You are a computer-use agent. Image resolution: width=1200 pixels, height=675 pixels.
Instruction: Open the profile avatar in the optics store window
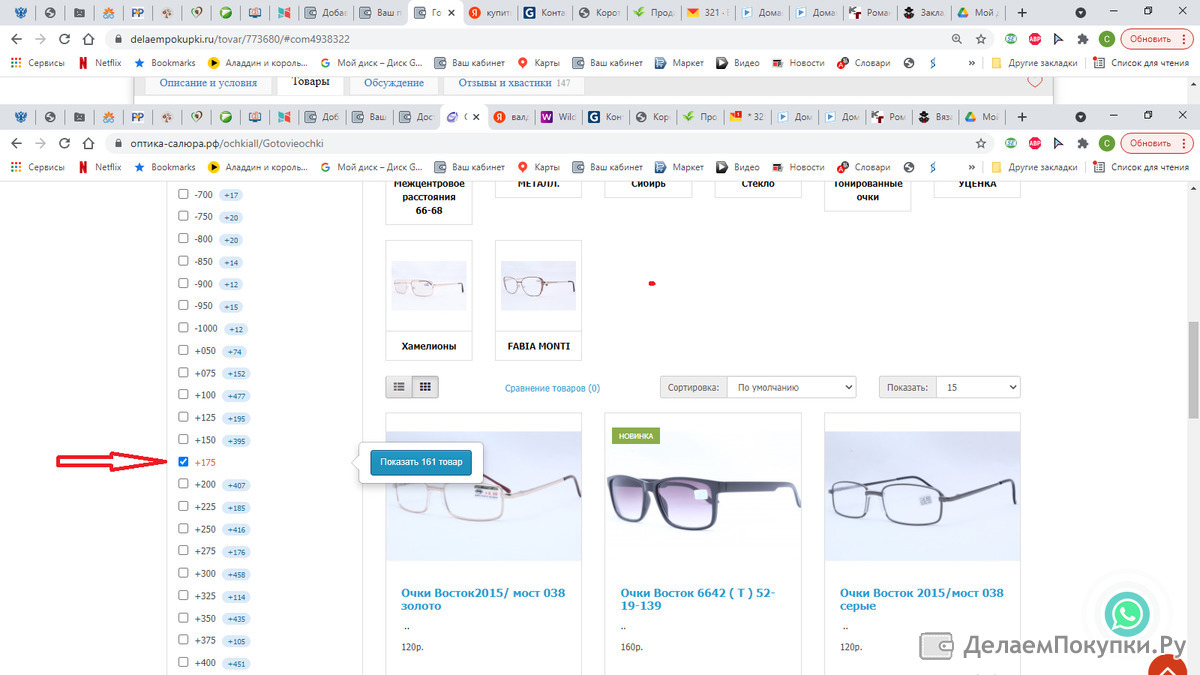[1107, 143]
